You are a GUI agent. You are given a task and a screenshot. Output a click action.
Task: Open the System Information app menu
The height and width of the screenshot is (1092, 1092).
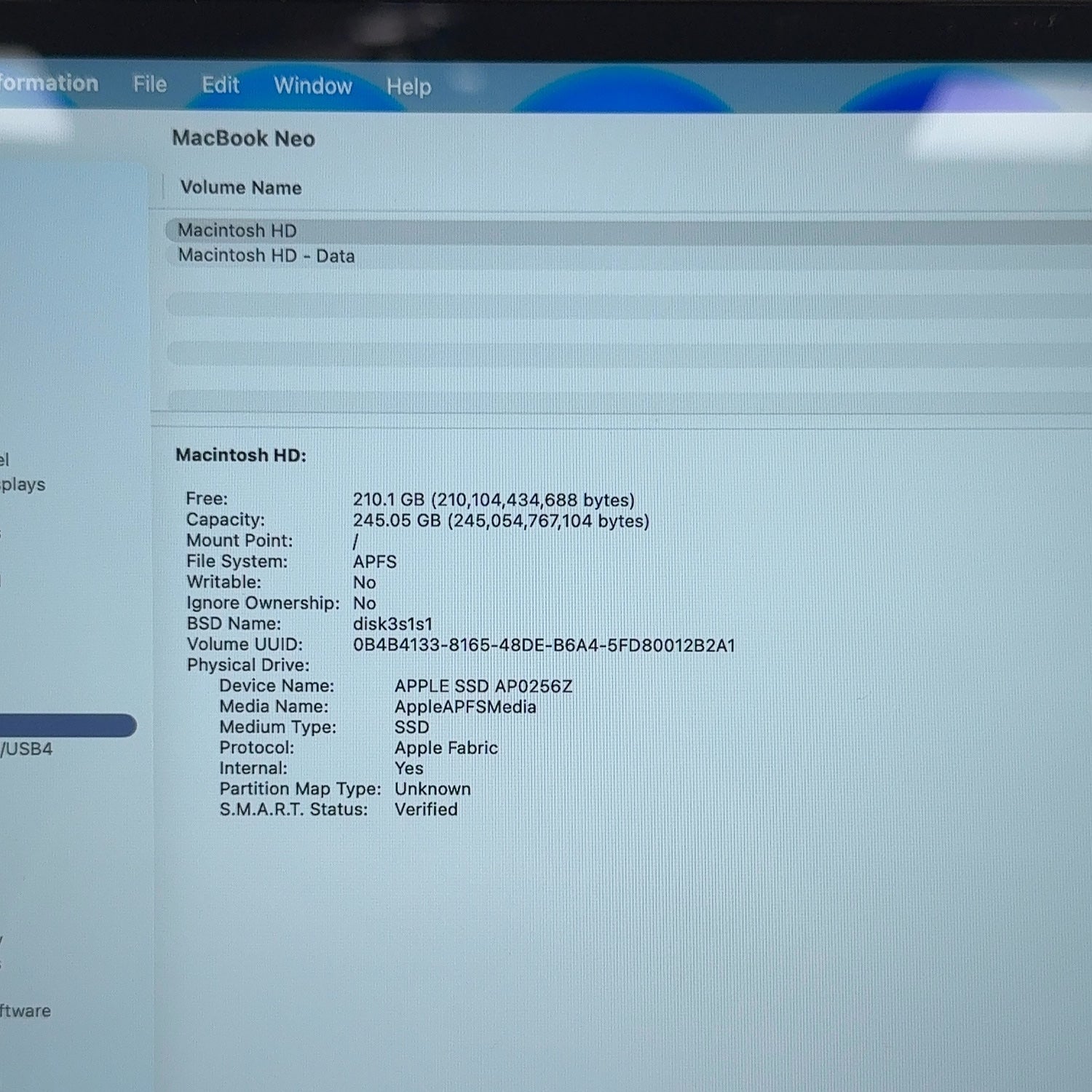click(49, 83)
